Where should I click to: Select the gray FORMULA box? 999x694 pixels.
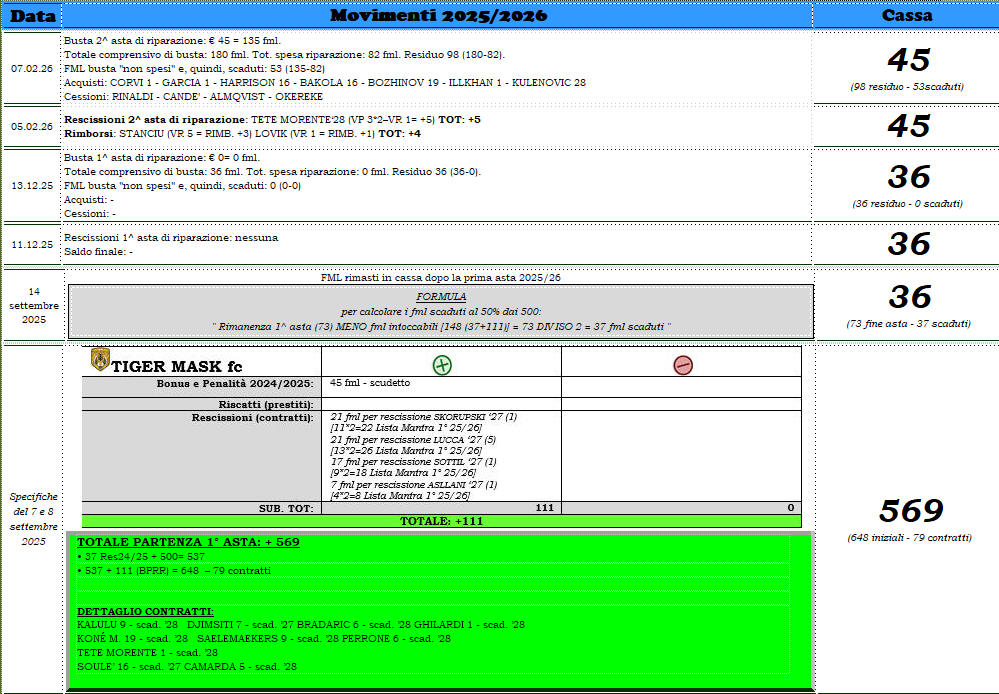coord(441,311)
